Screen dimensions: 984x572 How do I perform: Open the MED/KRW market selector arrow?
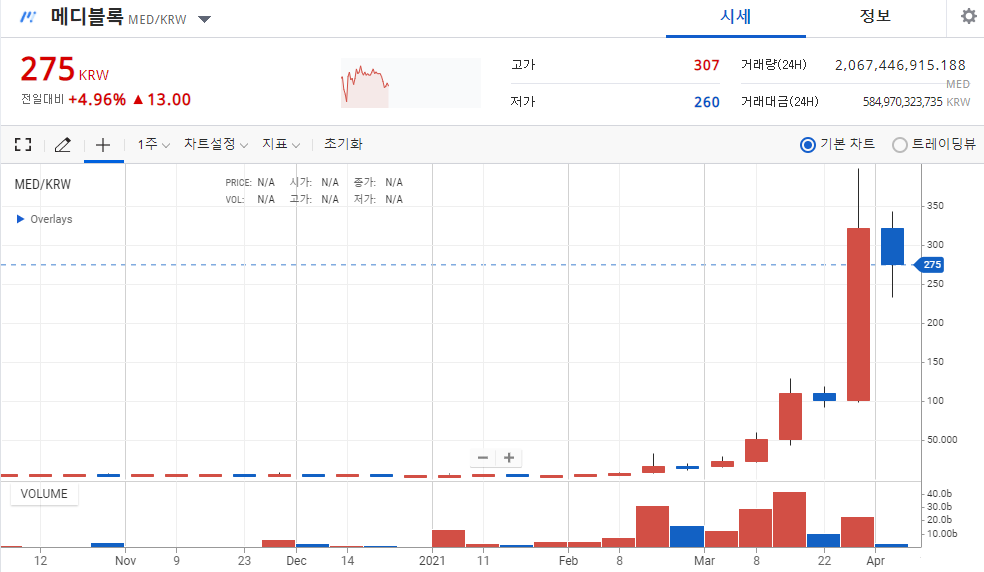point(204,19)
